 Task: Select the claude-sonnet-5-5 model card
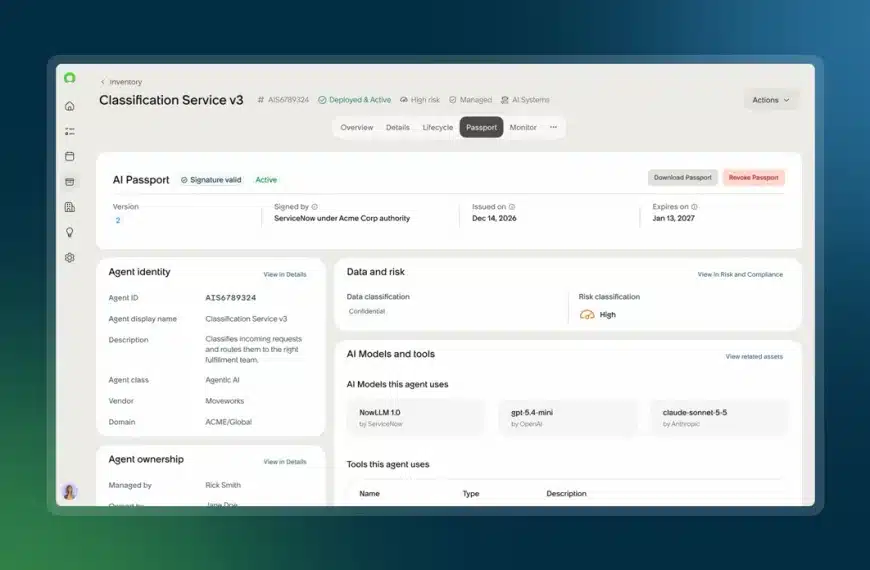pos(719,417)
